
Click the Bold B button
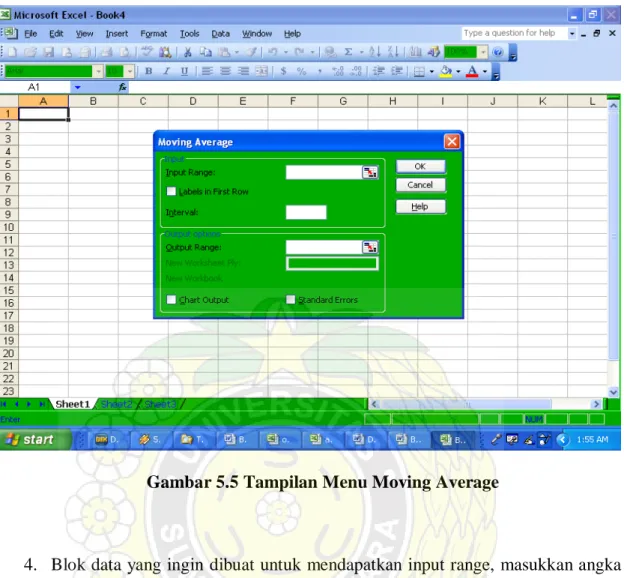[149, 71]
